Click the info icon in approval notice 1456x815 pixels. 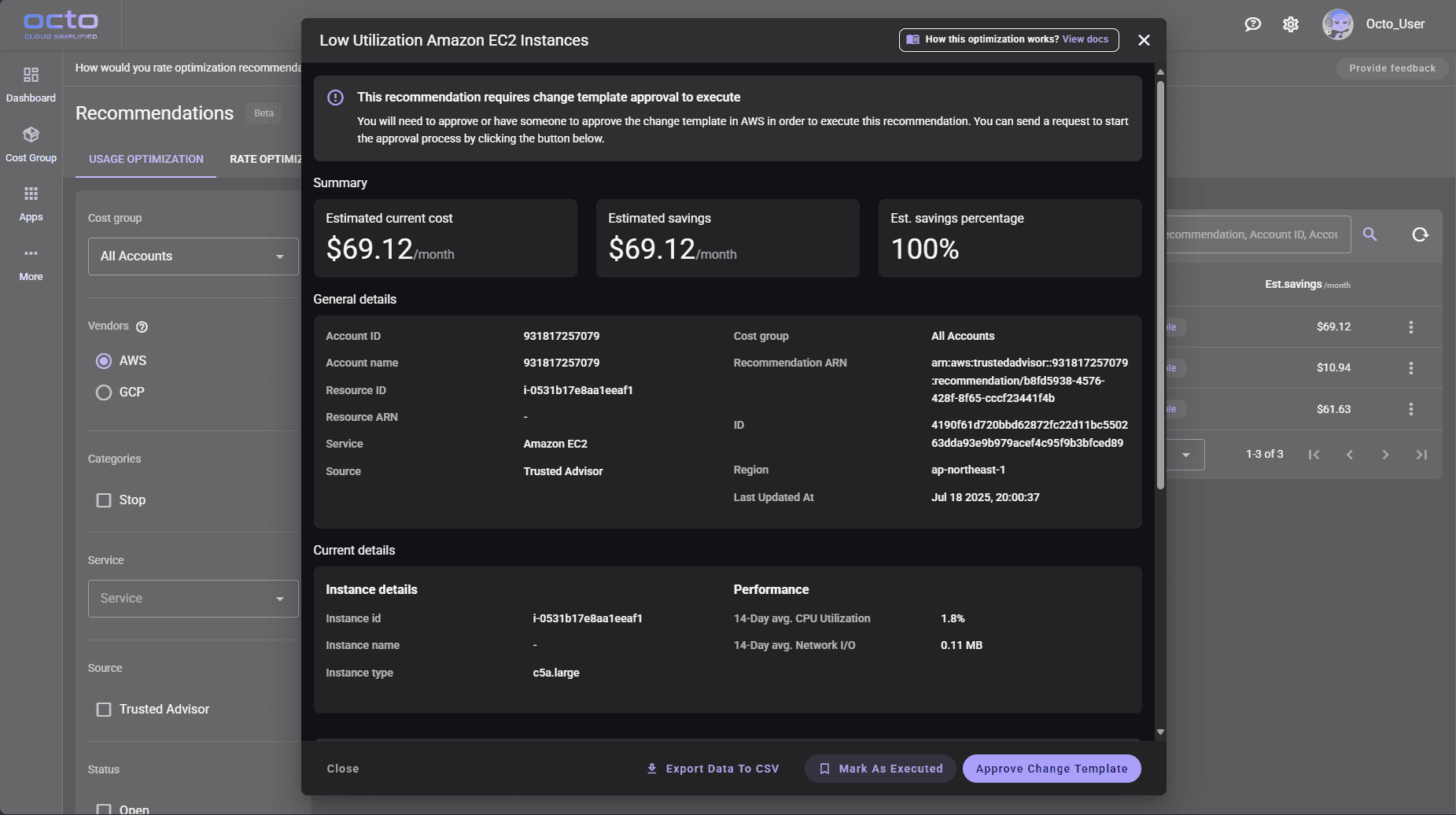click(x=335, y=98)
